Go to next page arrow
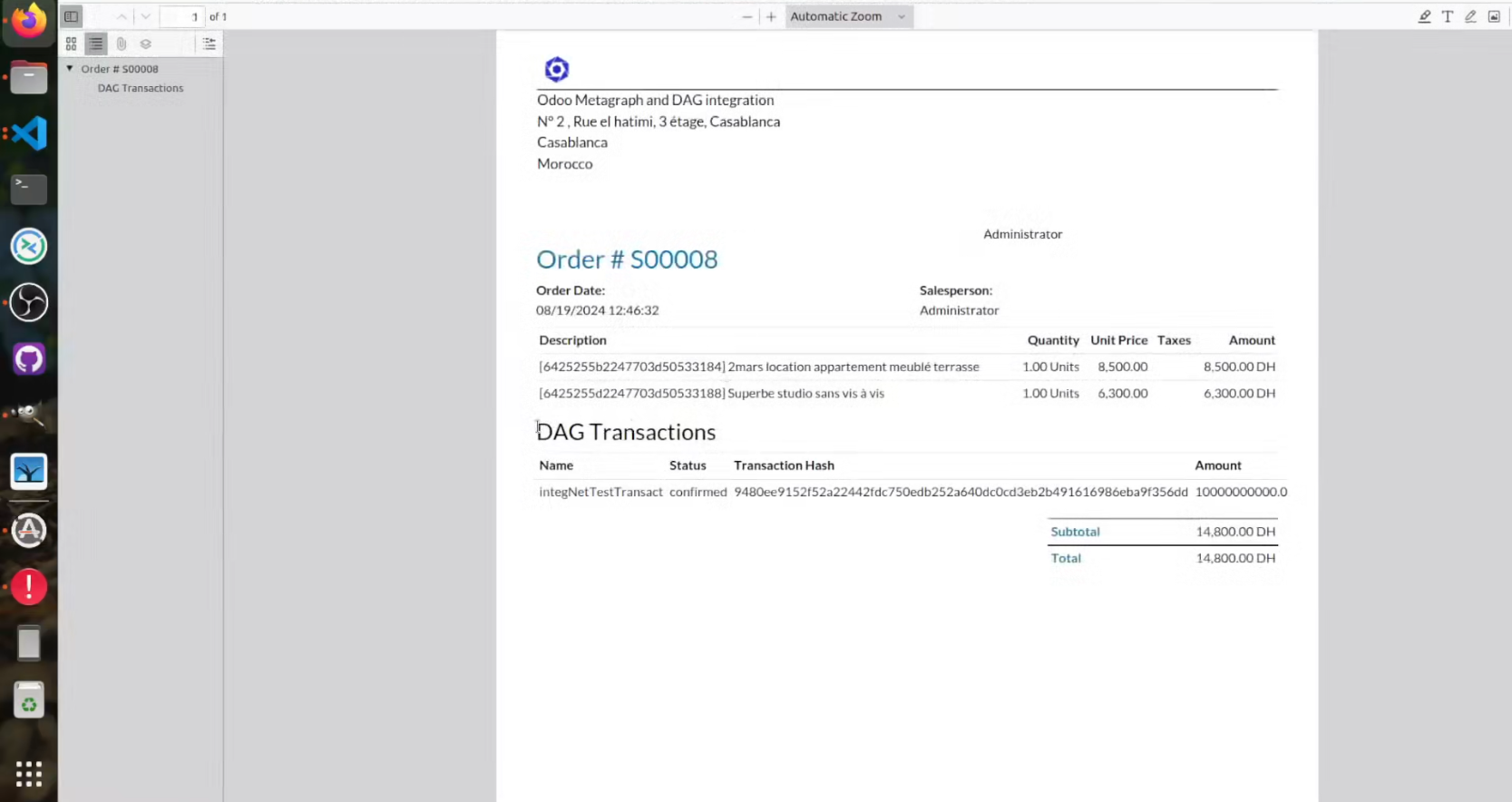1512x802 pixels. (145, 16)
